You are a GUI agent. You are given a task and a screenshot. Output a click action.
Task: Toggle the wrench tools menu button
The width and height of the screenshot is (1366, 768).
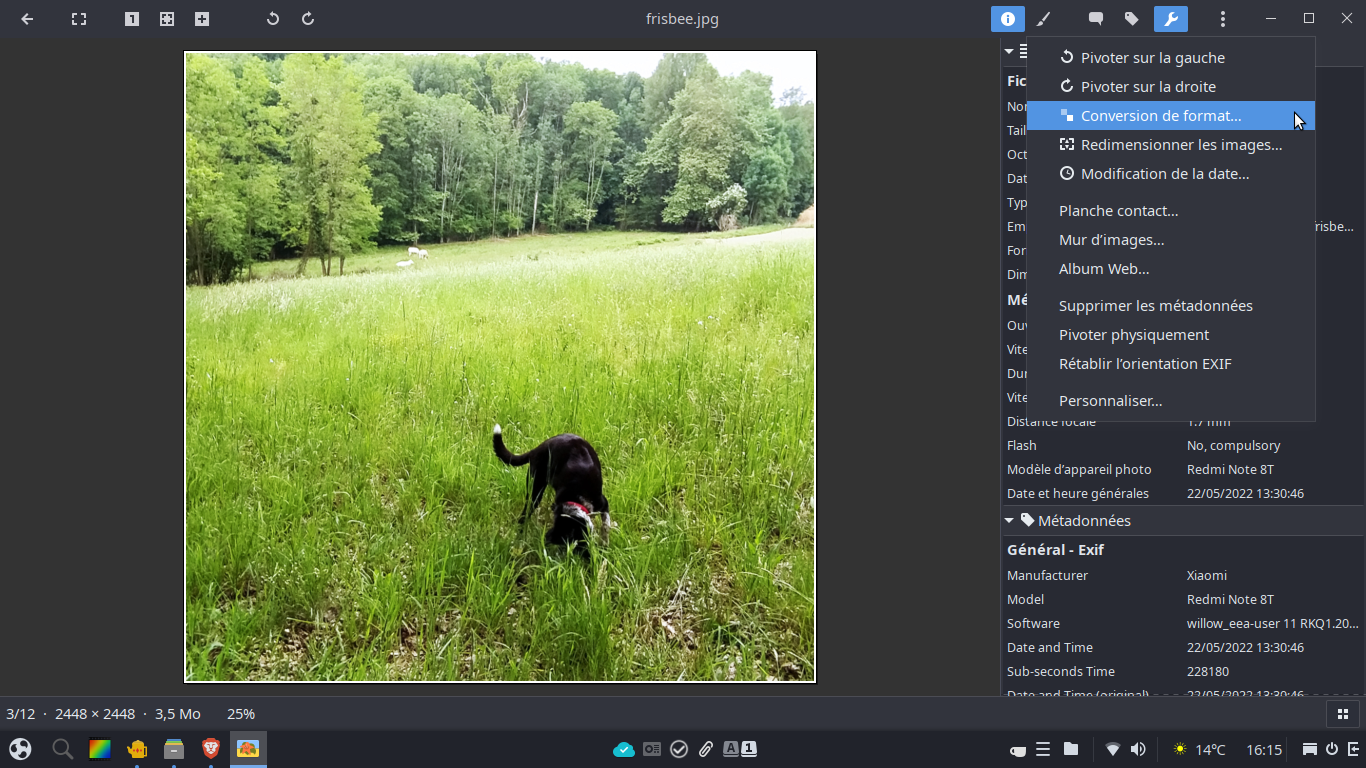1170,19
